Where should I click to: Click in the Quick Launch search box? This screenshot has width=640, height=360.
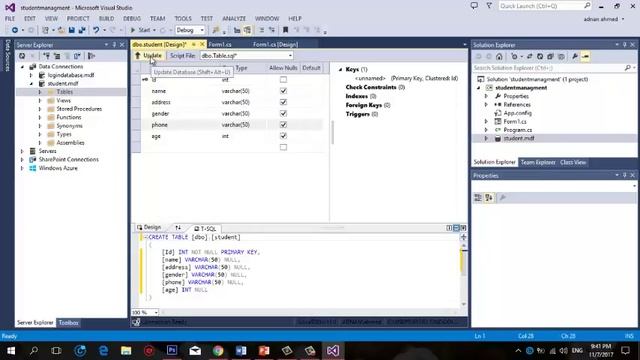pos(544,6)
